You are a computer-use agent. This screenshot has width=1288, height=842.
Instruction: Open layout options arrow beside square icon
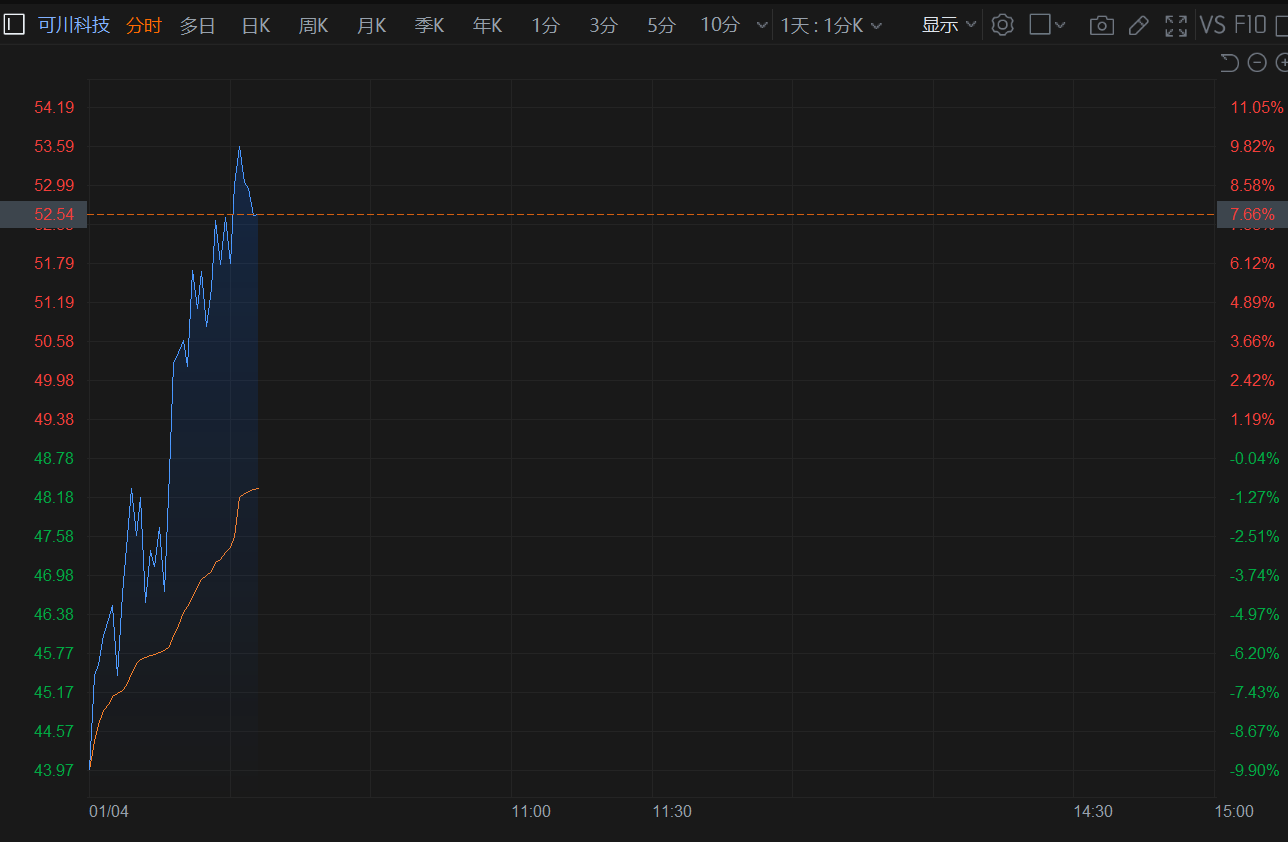click(1060, 26)
